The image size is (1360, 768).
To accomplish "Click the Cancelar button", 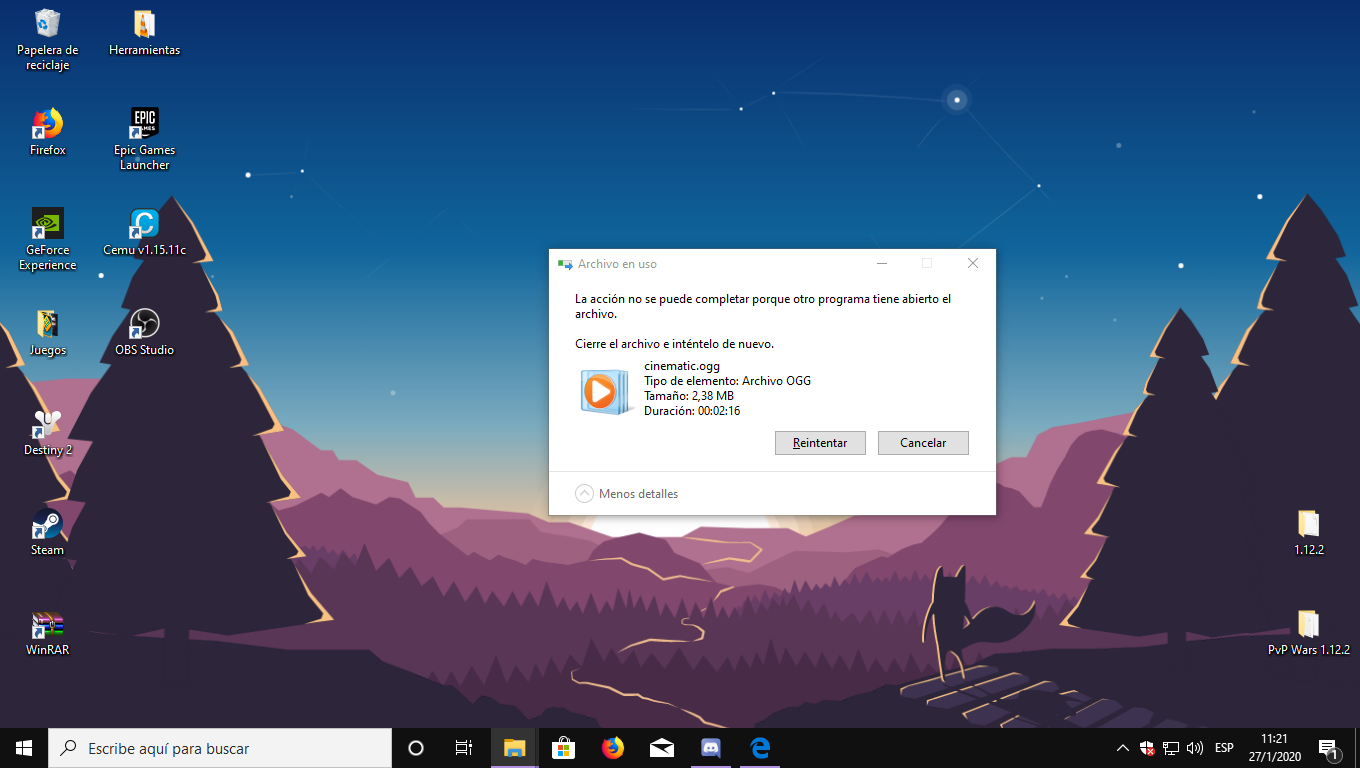I will [923, 443].
